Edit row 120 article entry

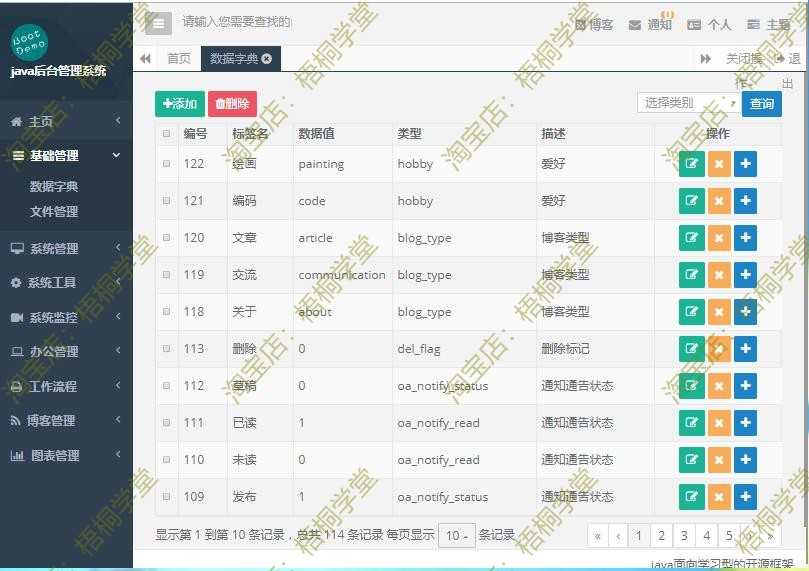pos(691,238)
